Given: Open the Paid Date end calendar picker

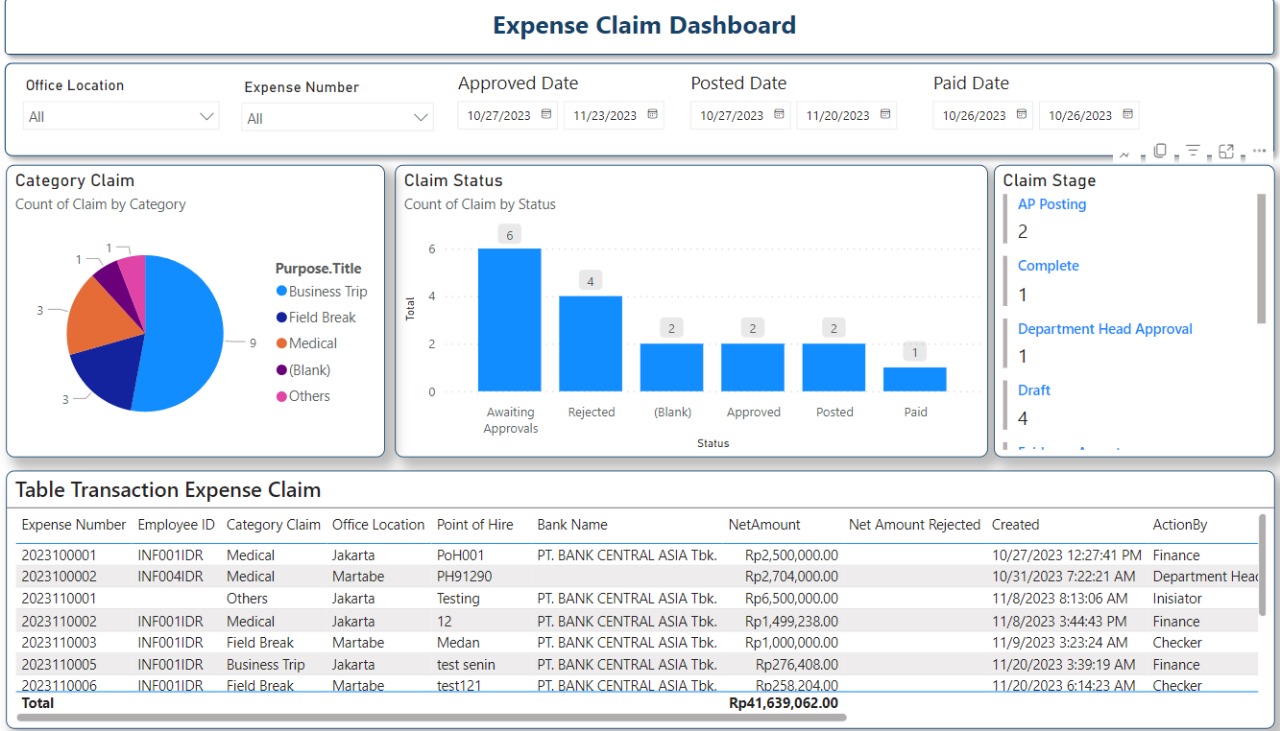Looking at the screenshot, I should tap(1129, 114).
